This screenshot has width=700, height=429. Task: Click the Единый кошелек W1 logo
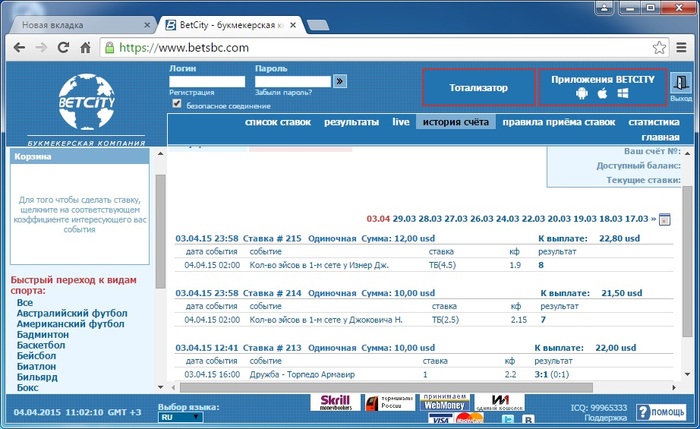tap(500, 402)
